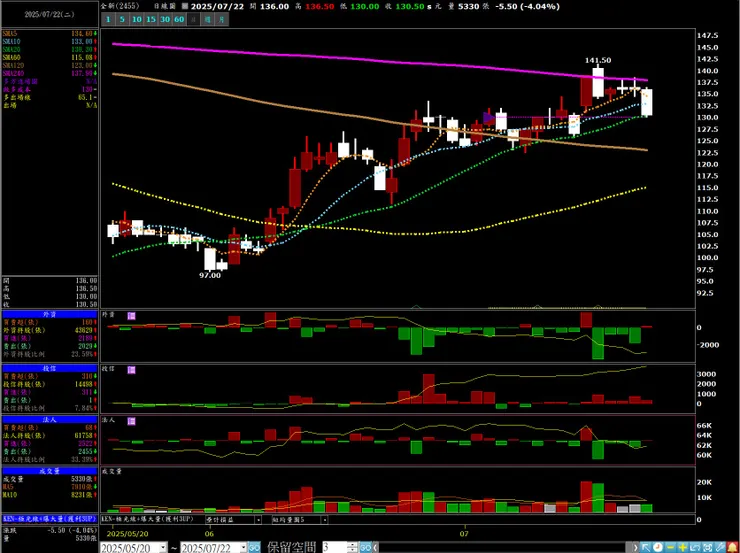
Task: Click GO button next to date range
Action: pos(254,547)
